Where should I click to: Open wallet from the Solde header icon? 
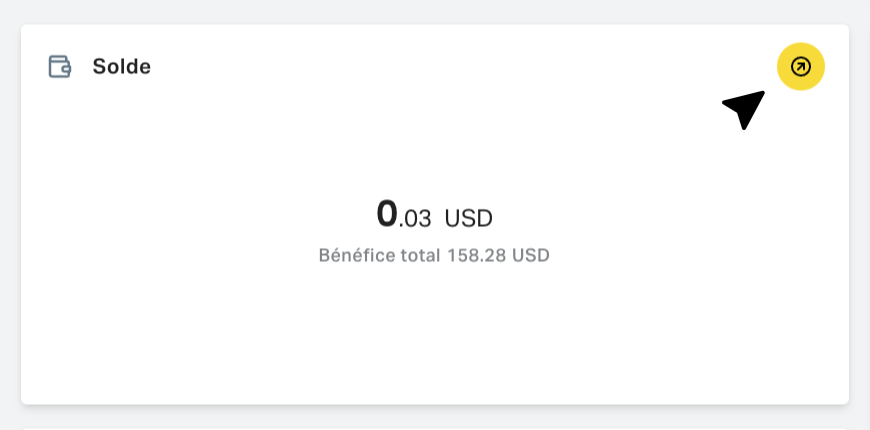[x=60, y=67]
